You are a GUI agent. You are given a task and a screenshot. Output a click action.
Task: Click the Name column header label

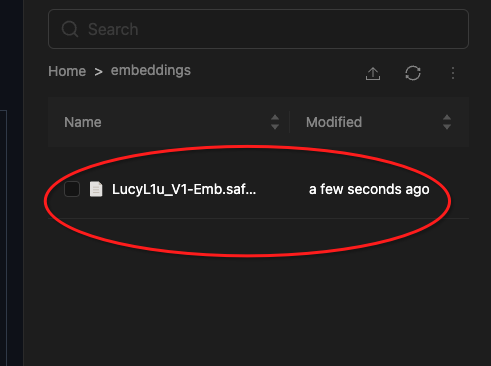(x=83, y=122)
